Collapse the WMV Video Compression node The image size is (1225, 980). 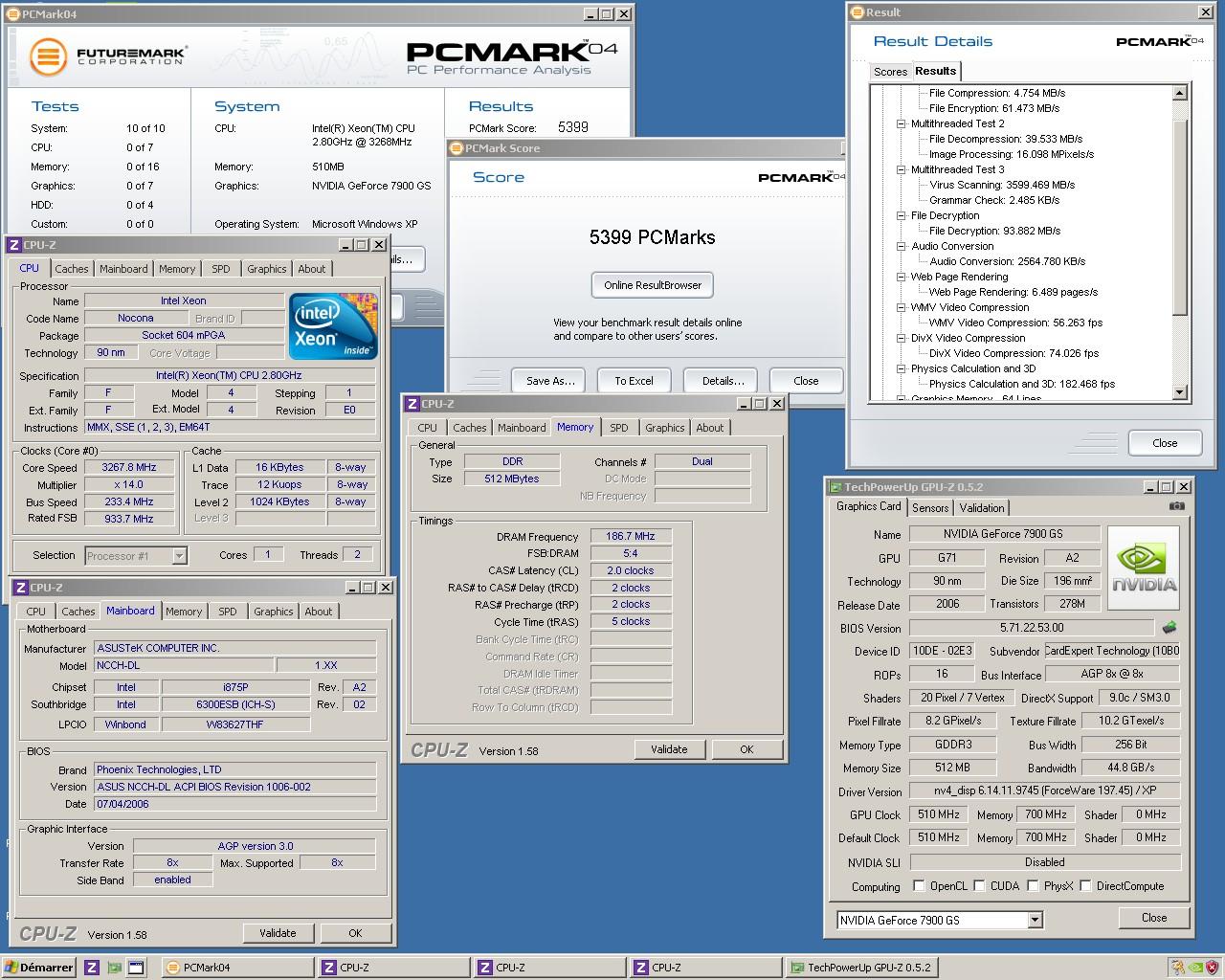[901, 307]
